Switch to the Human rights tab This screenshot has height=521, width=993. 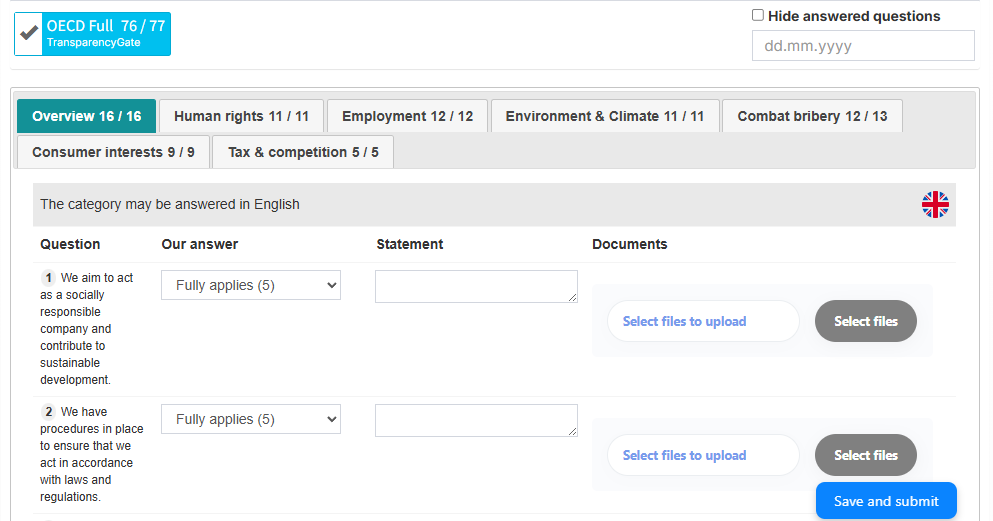(241, 116)
